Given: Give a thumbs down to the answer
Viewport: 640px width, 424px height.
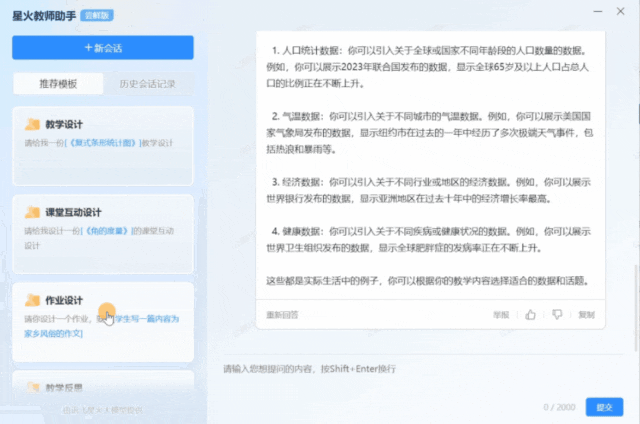Looking at the screenshot, I should (557, 315).
